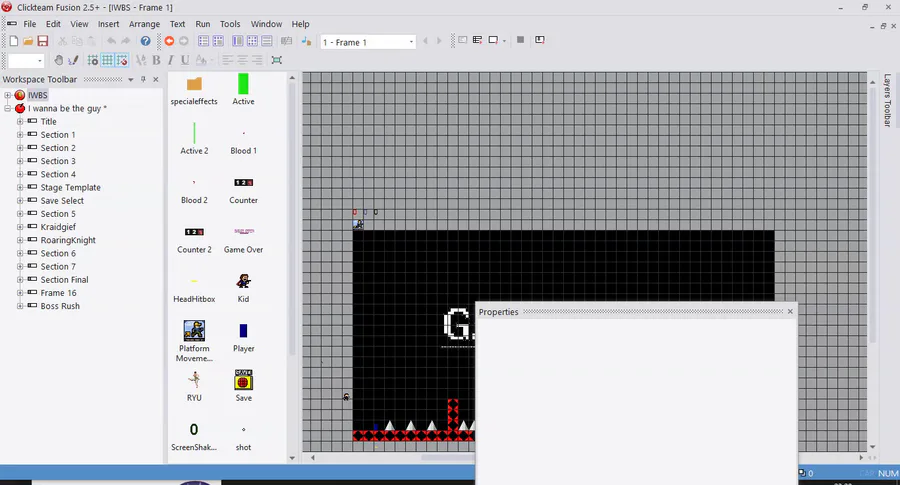
Task: Click the Stop square icon
Action: click(x=521, y=40)
